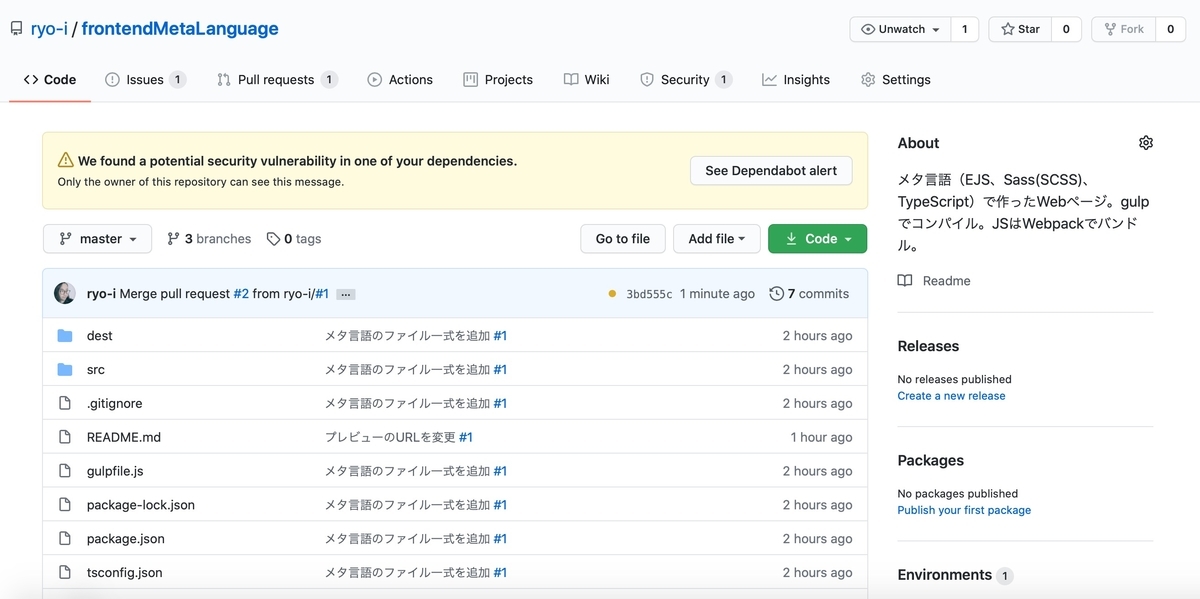Screen dimensions: 1200x599
Task: Click the yellow commit status dot
Action: [612, 294]
